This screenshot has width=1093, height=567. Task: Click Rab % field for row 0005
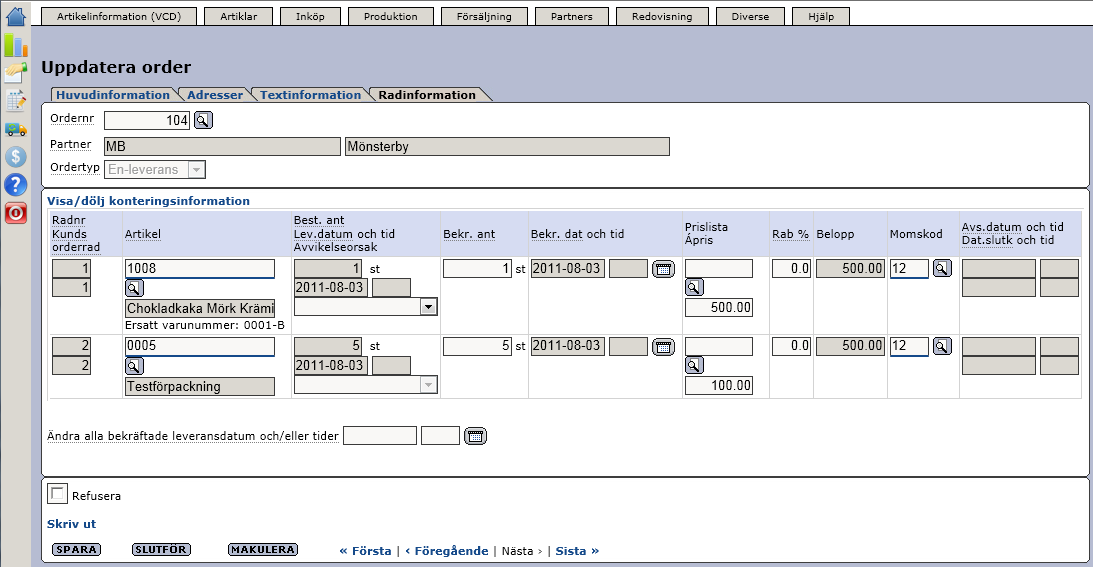click(x=791, y=346)
